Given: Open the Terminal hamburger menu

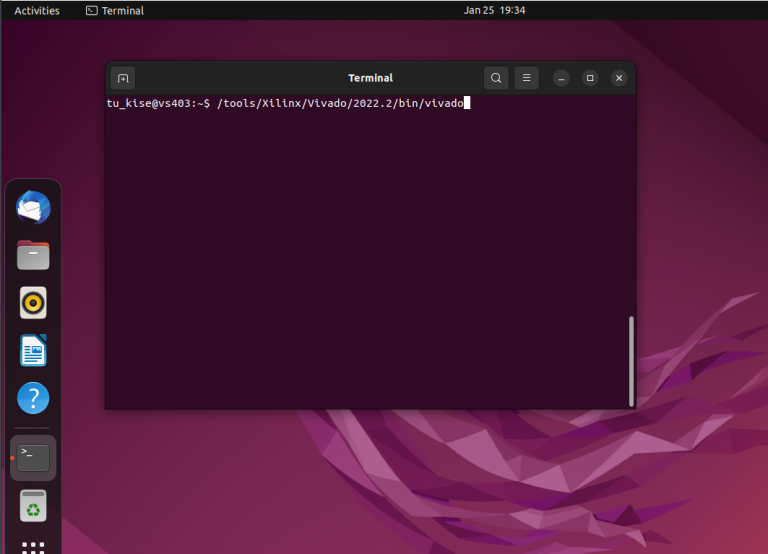Looking at the screenshot, I should pos(526,78).
